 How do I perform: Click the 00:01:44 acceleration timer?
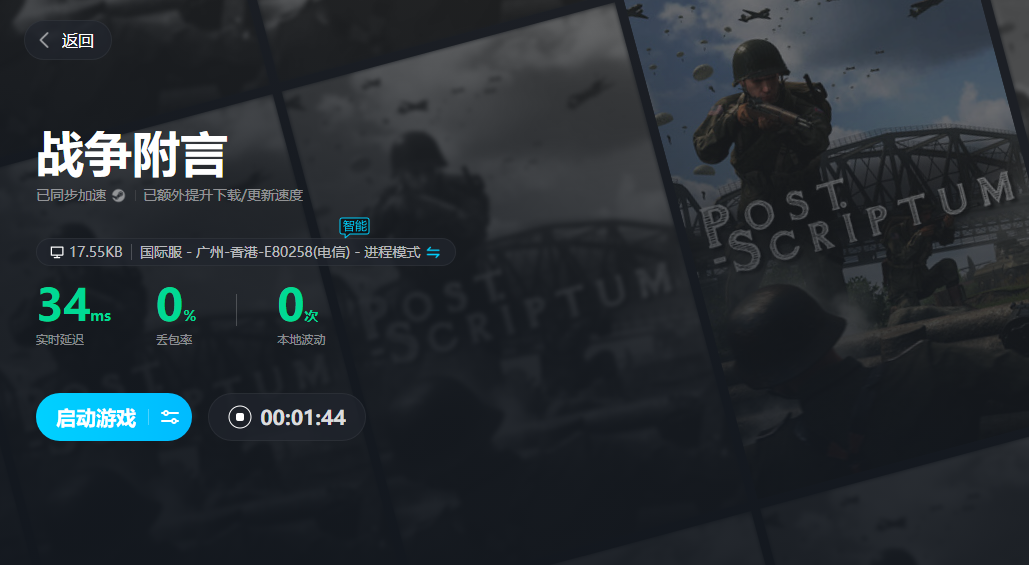[x=302, y=417]
